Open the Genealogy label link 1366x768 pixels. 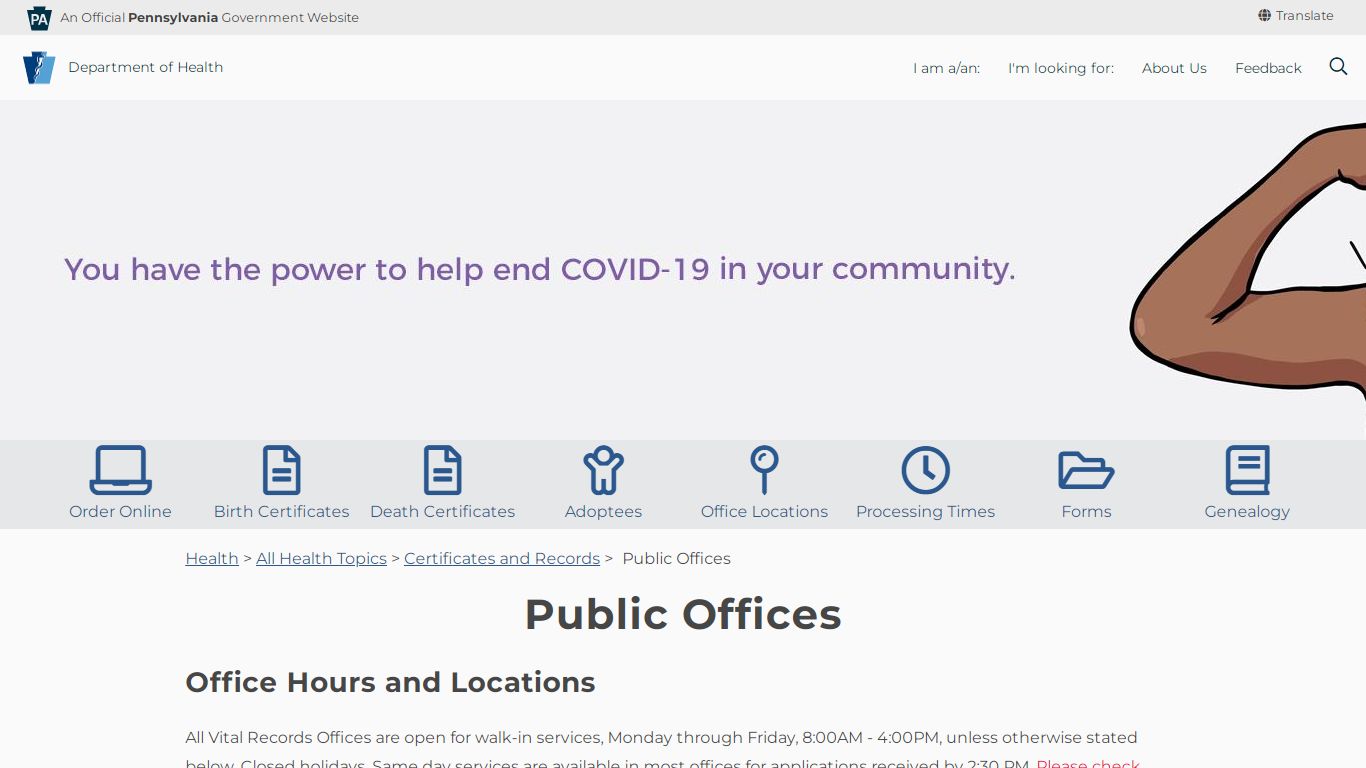[x=1247, y=511]
